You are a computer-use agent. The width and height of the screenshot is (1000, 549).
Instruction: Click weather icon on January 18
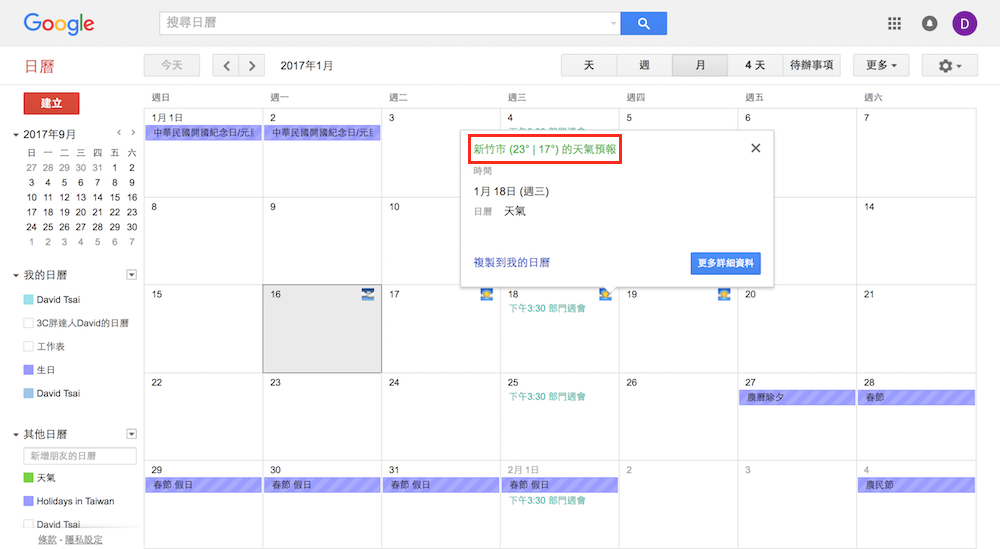click(605, 294)
